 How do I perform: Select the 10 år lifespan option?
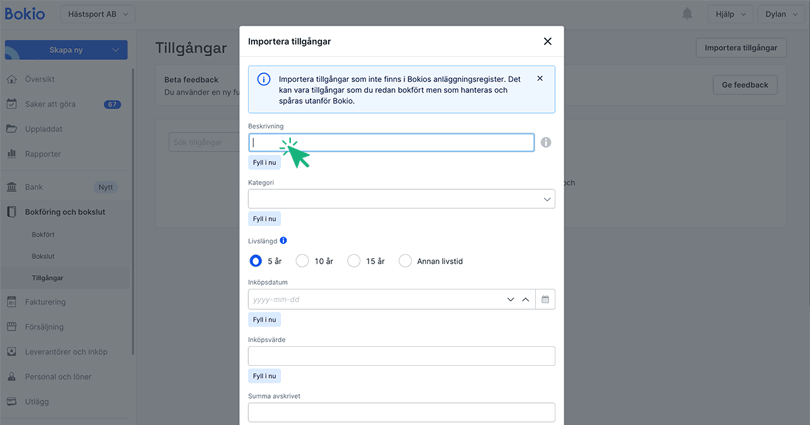[x=302, y=261]
